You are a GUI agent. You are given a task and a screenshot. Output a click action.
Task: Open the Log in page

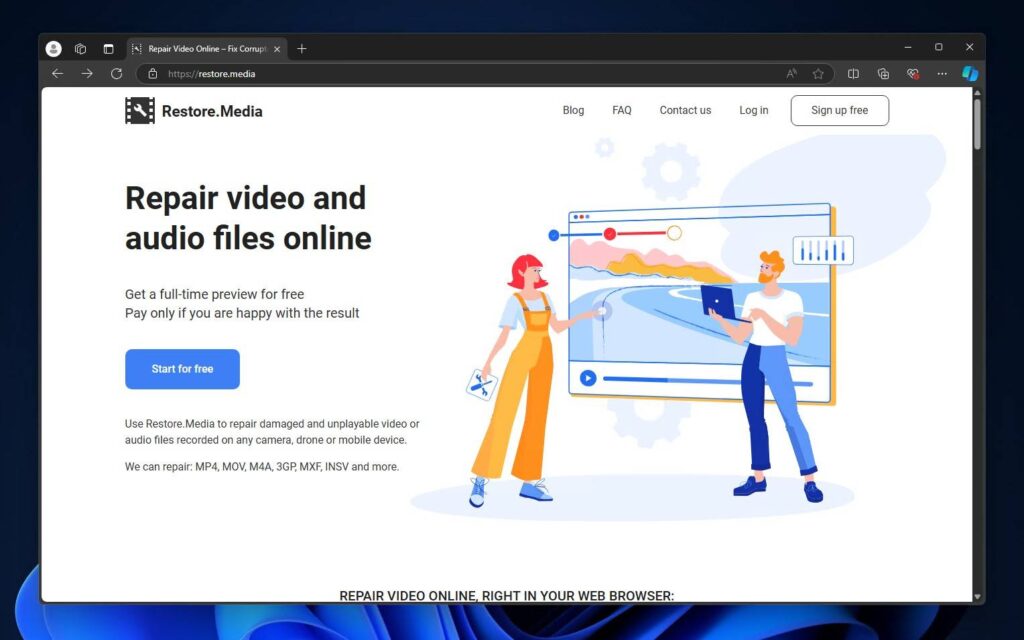(753, 110)
